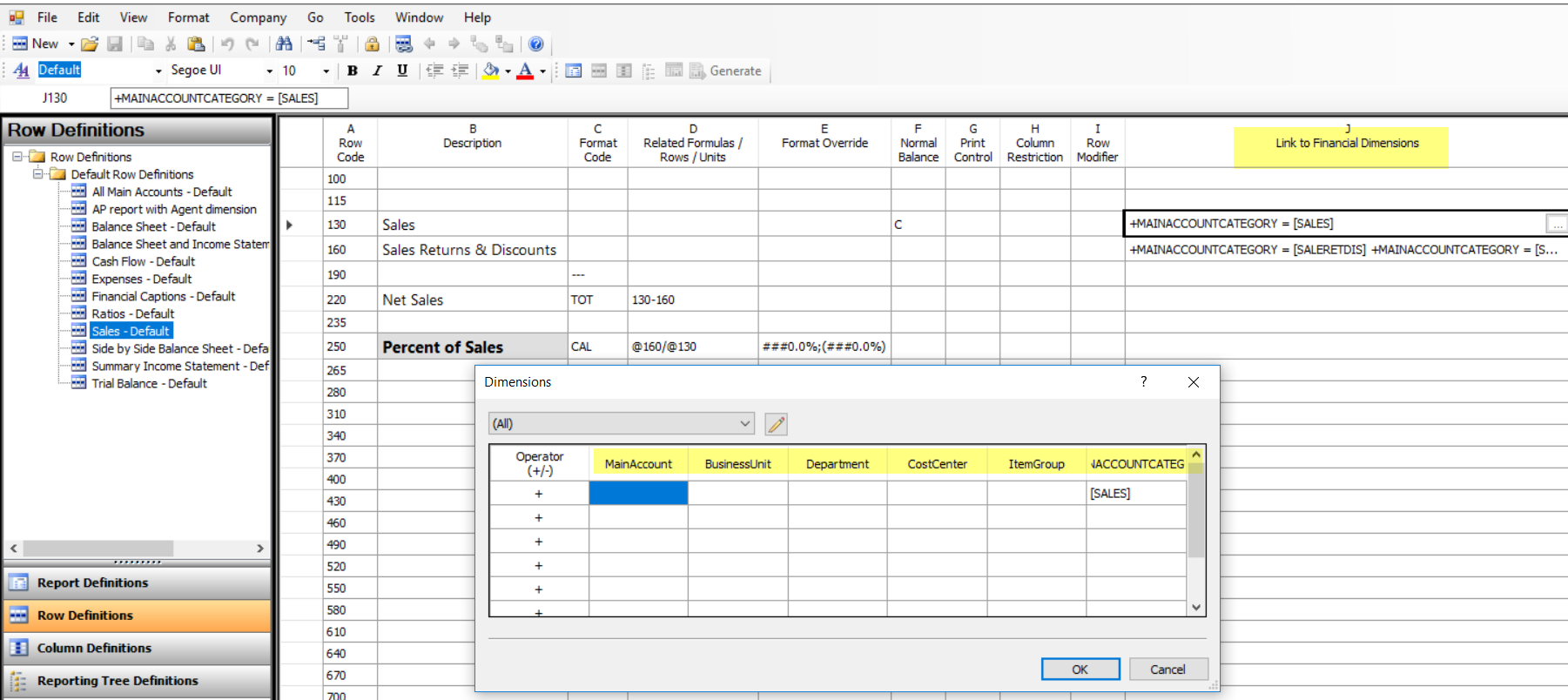Click the pencil edit icon in Dimensions dialog
Viewport: 1568px width, 700px height.
(x=776, y=424)
